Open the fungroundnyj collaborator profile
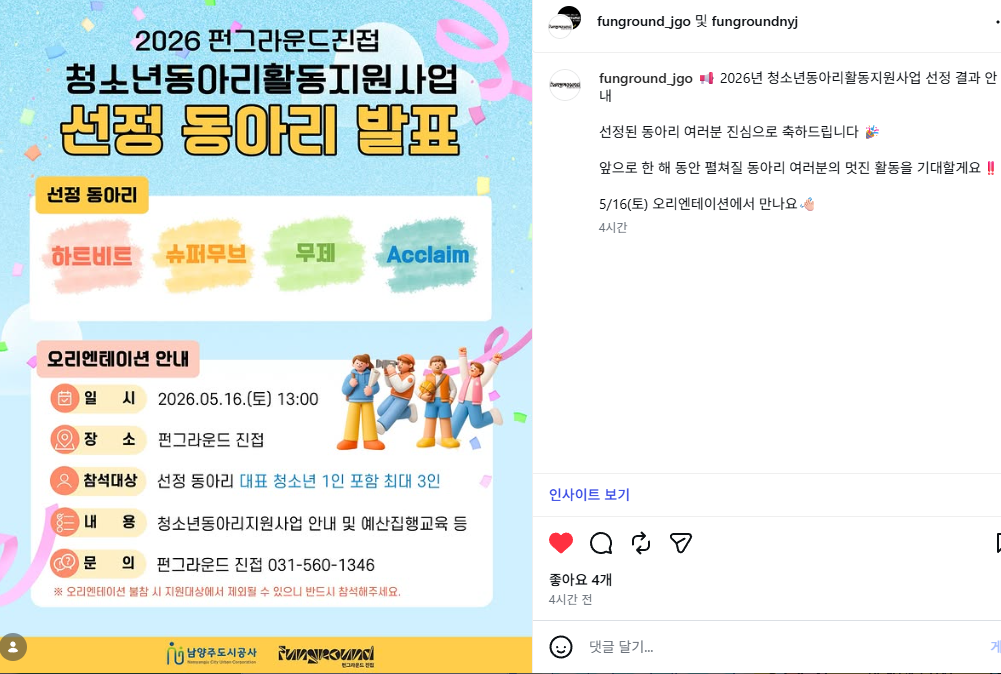Image resolution: width=1001 pixels, height=674 pixels. click(755, 21)
